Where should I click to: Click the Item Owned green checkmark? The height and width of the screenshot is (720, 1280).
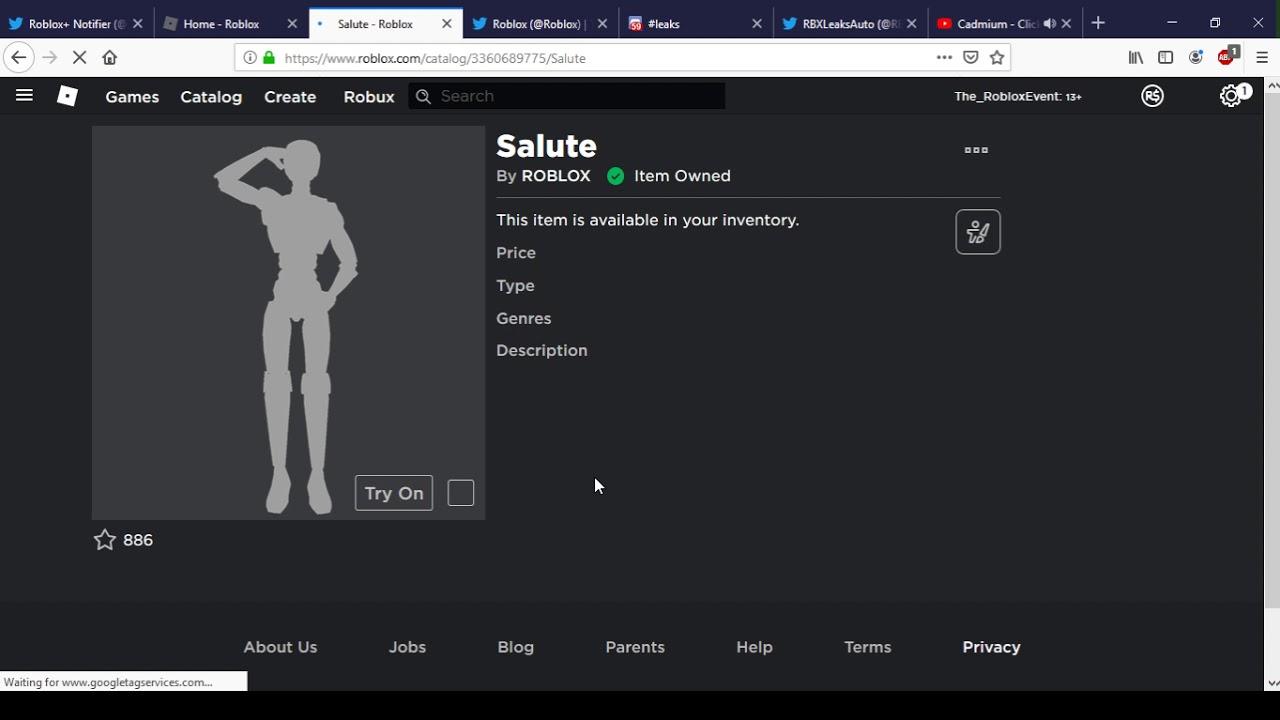[616, 176]
